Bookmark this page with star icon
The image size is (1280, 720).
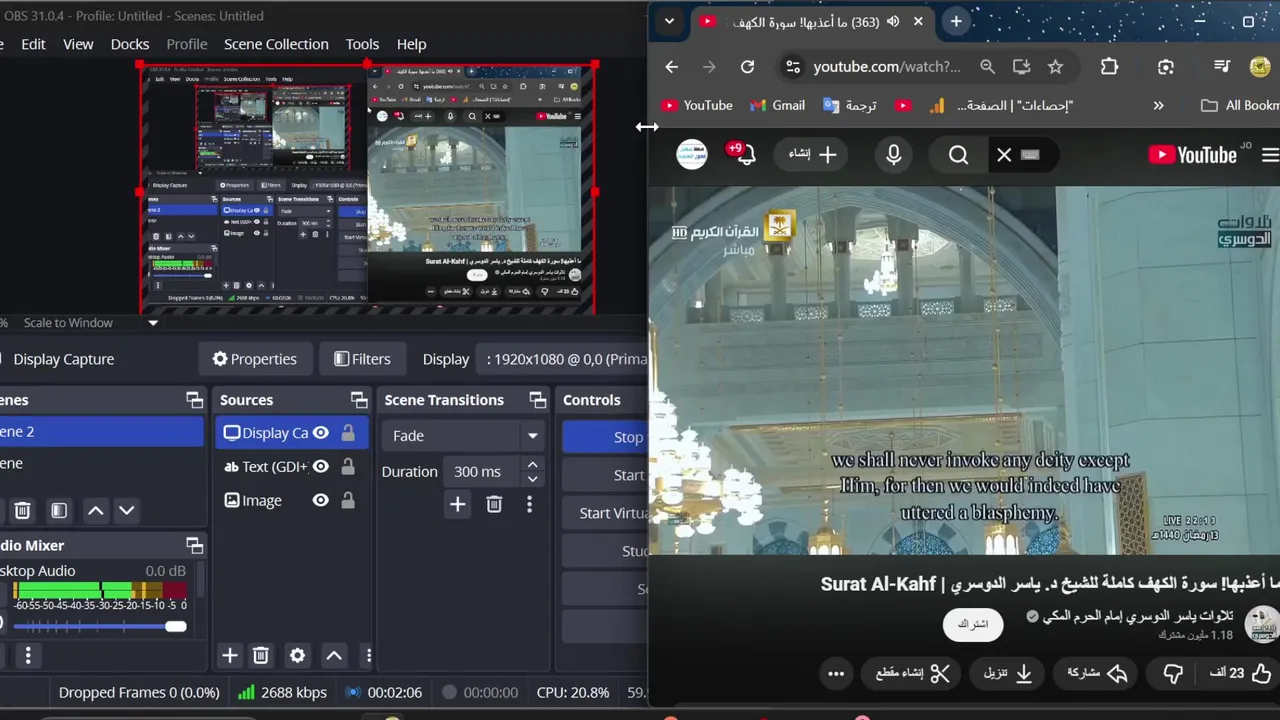click(1055, 67)
